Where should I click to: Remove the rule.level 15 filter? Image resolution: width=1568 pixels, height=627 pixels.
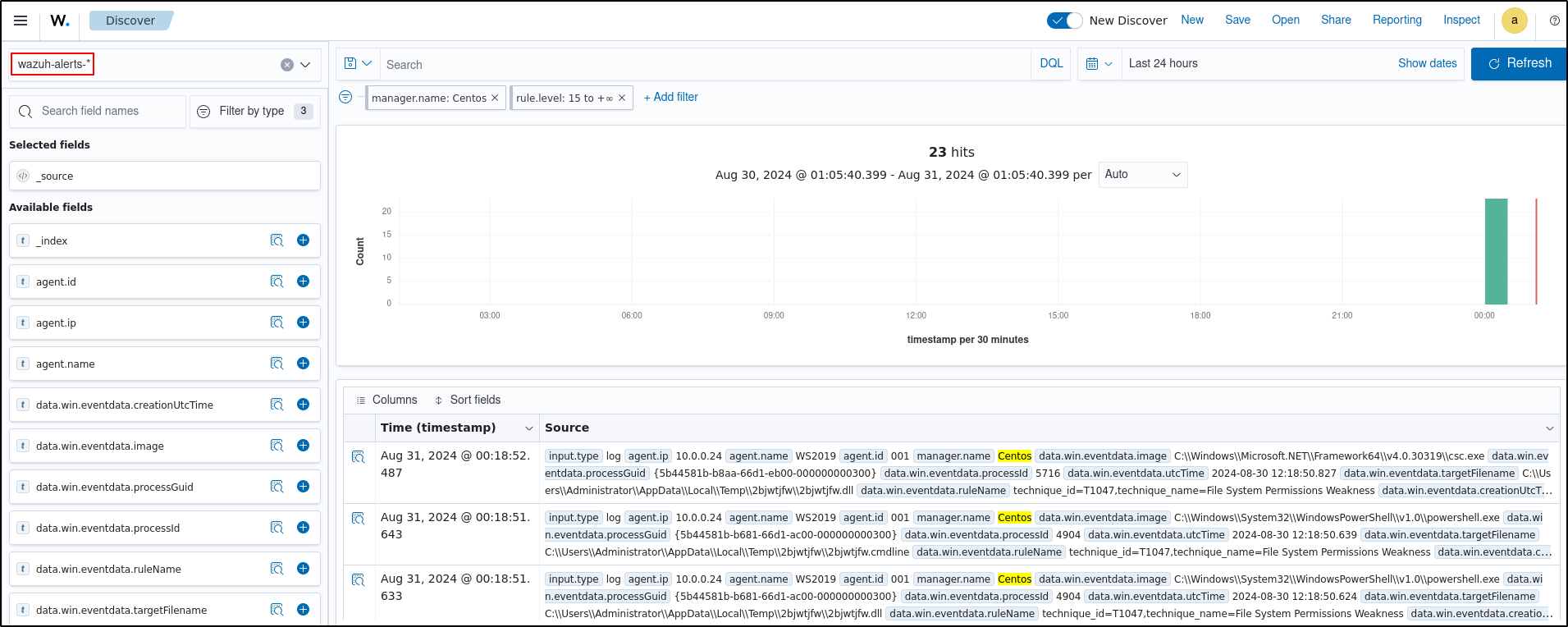coord(622,98)
